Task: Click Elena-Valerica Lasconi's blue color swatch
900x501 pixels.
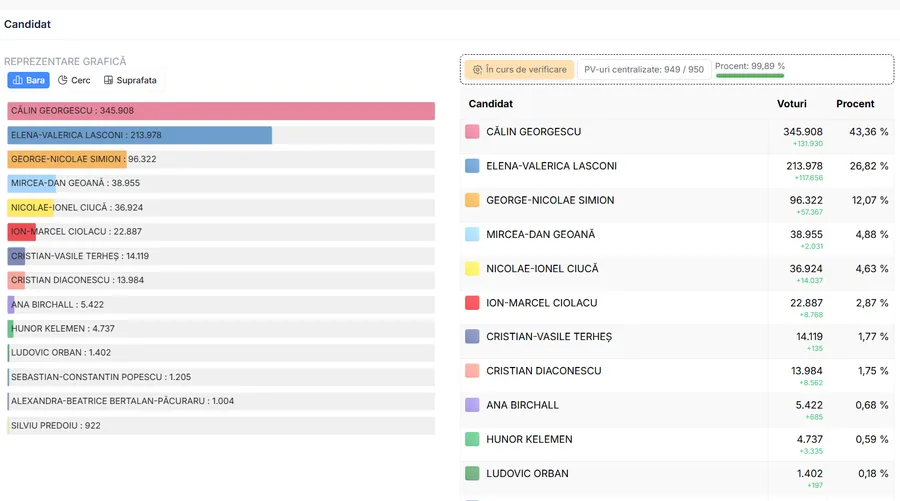Action: click(472, 166)
